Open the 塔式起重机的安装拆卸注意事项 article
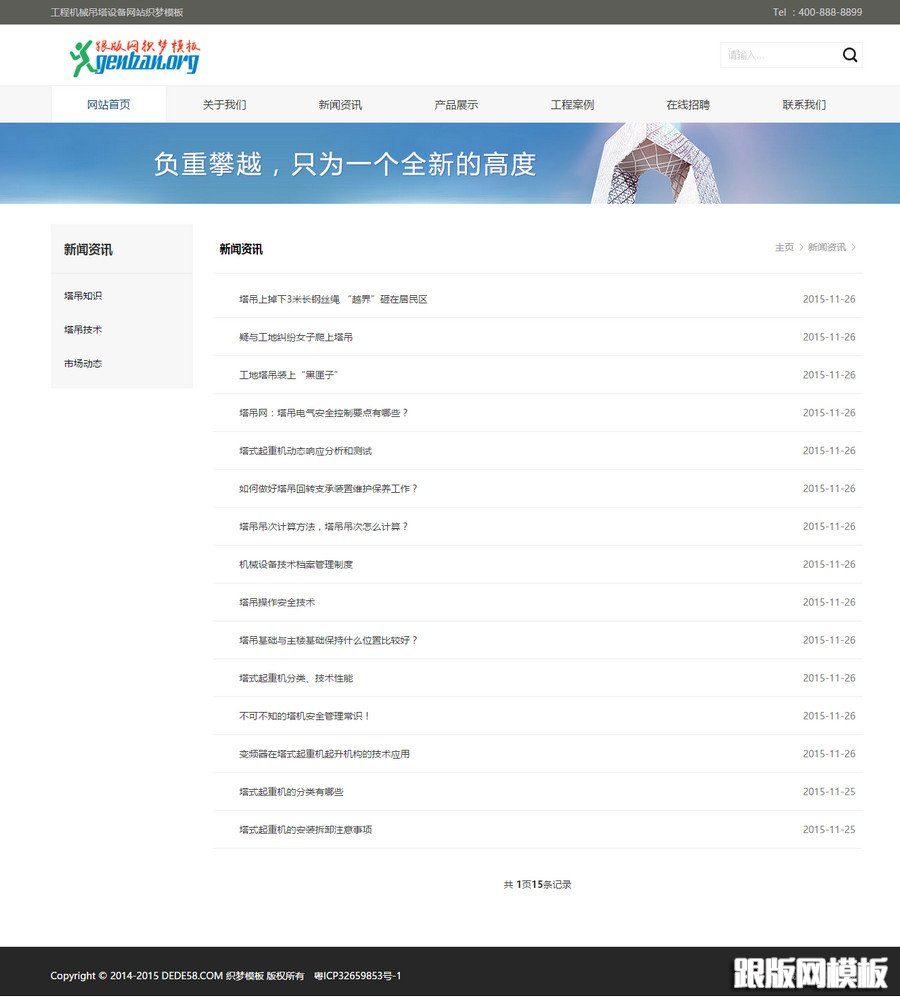900x997 pixels. tap(307, 829)
